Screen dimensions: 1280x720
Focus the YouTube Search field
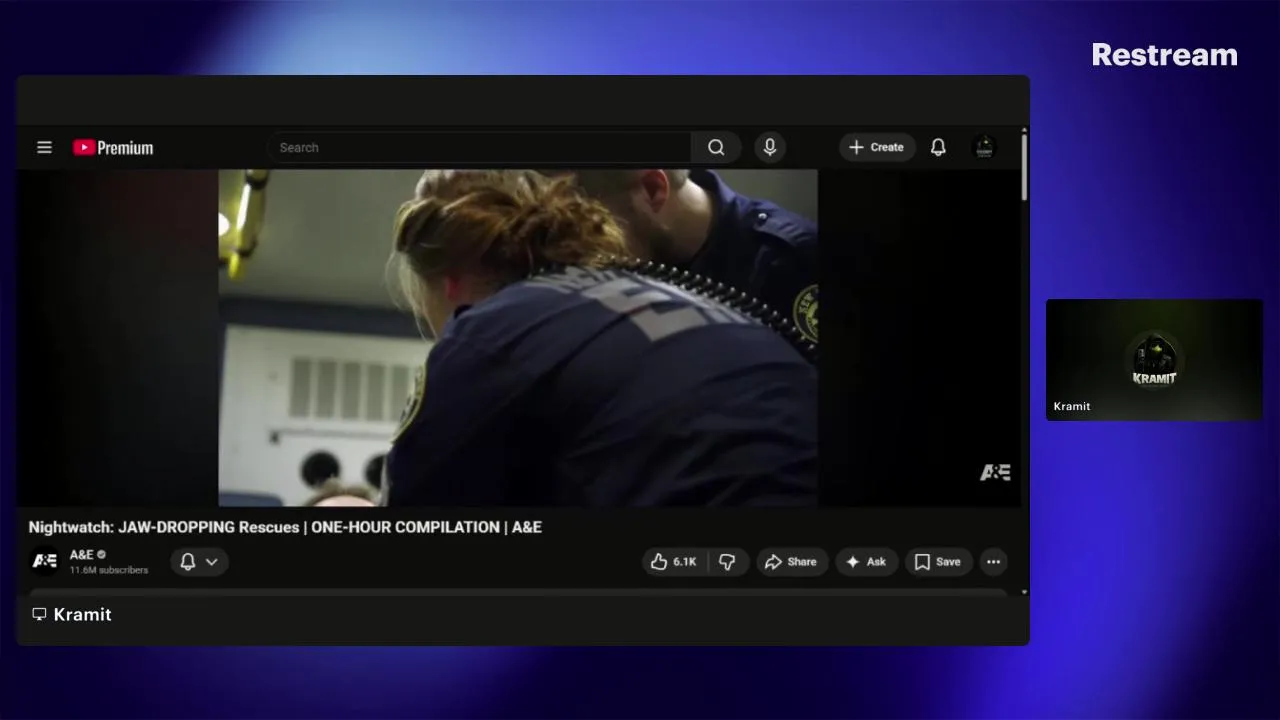coord(479,147)
